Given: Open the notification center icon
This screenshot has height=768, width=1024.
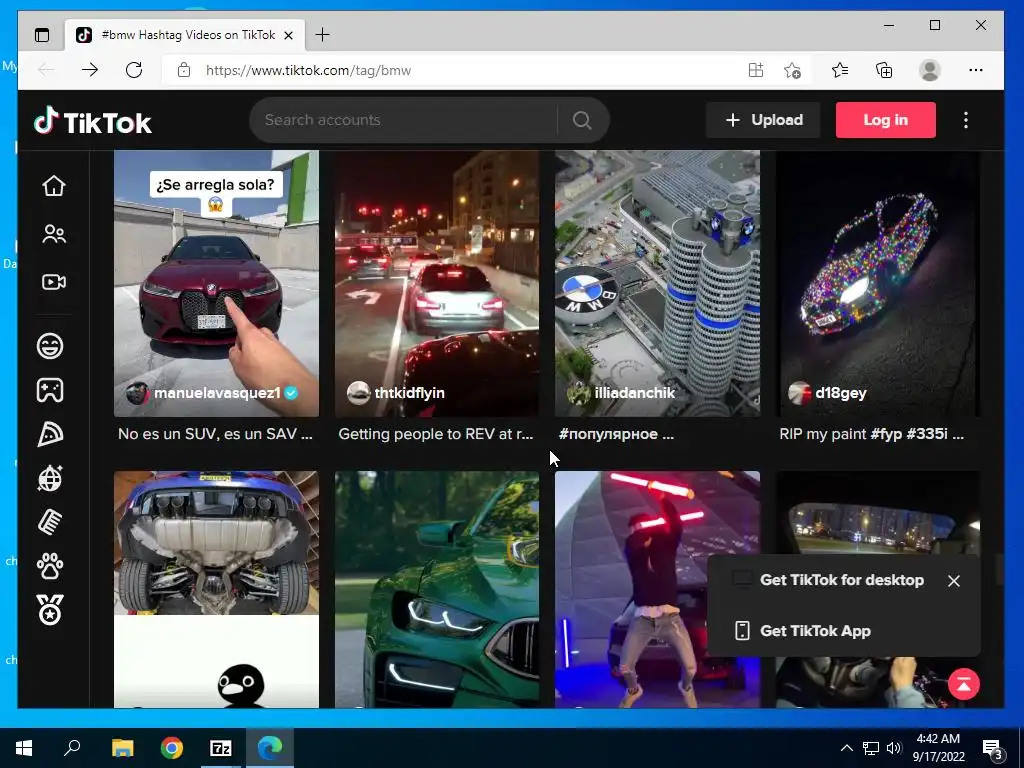Looking at the screenshot, I should click(x=993, y=749).
